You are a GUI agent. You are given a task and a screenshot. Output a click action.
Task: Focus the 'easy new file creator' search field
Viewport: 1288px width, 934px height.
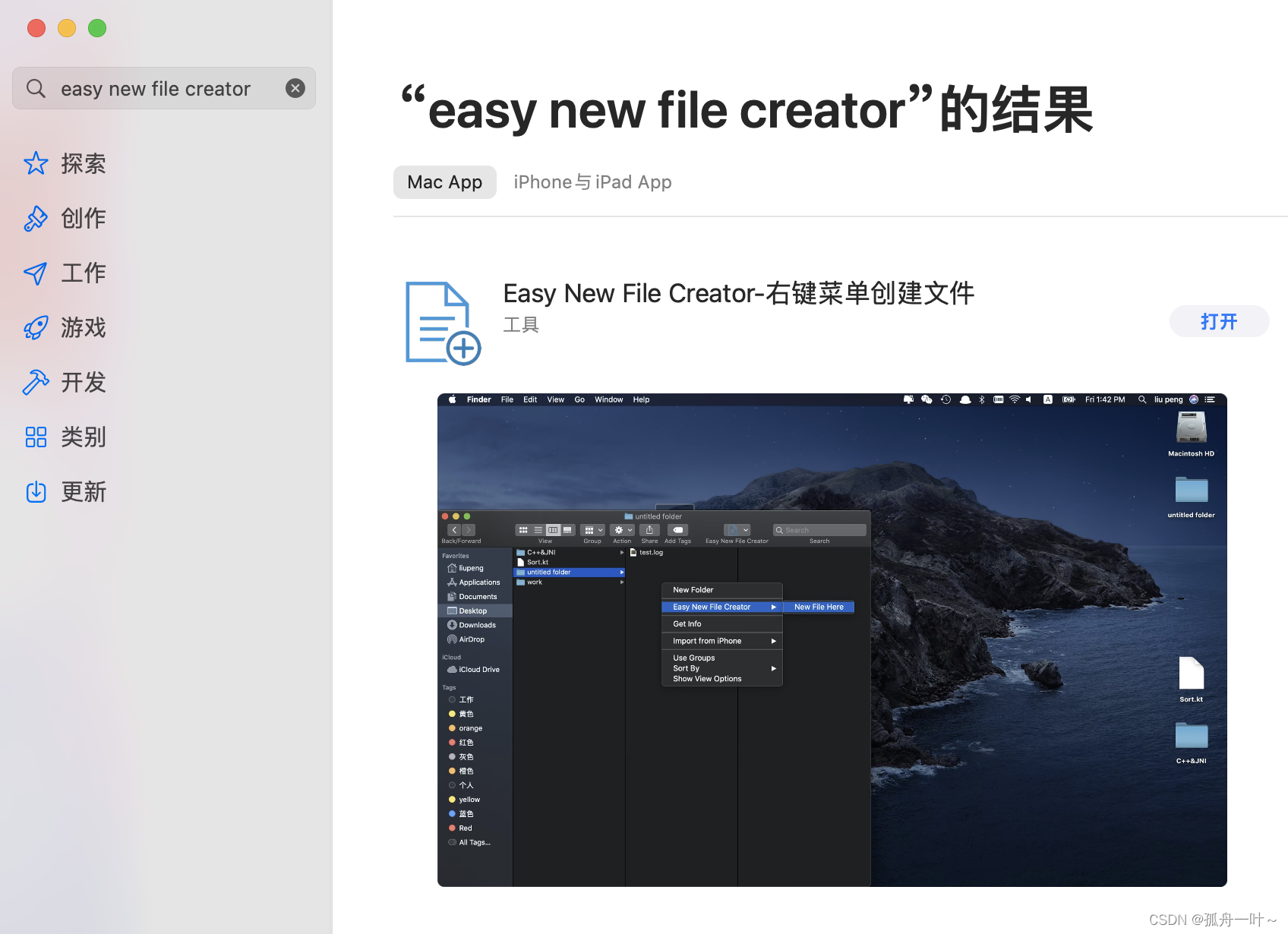[164, 88]
